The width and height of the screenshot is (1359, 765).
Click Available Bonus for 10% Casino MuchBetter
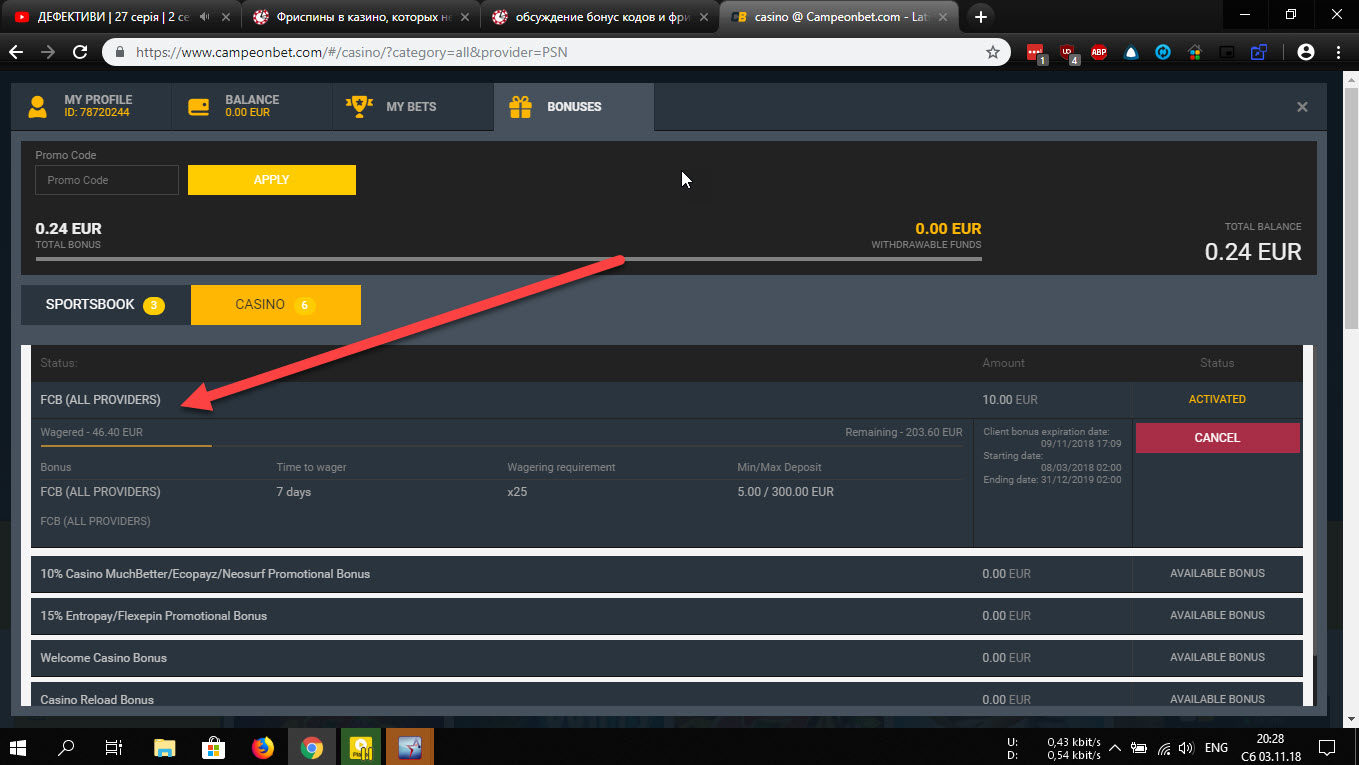click(1217, 574)
